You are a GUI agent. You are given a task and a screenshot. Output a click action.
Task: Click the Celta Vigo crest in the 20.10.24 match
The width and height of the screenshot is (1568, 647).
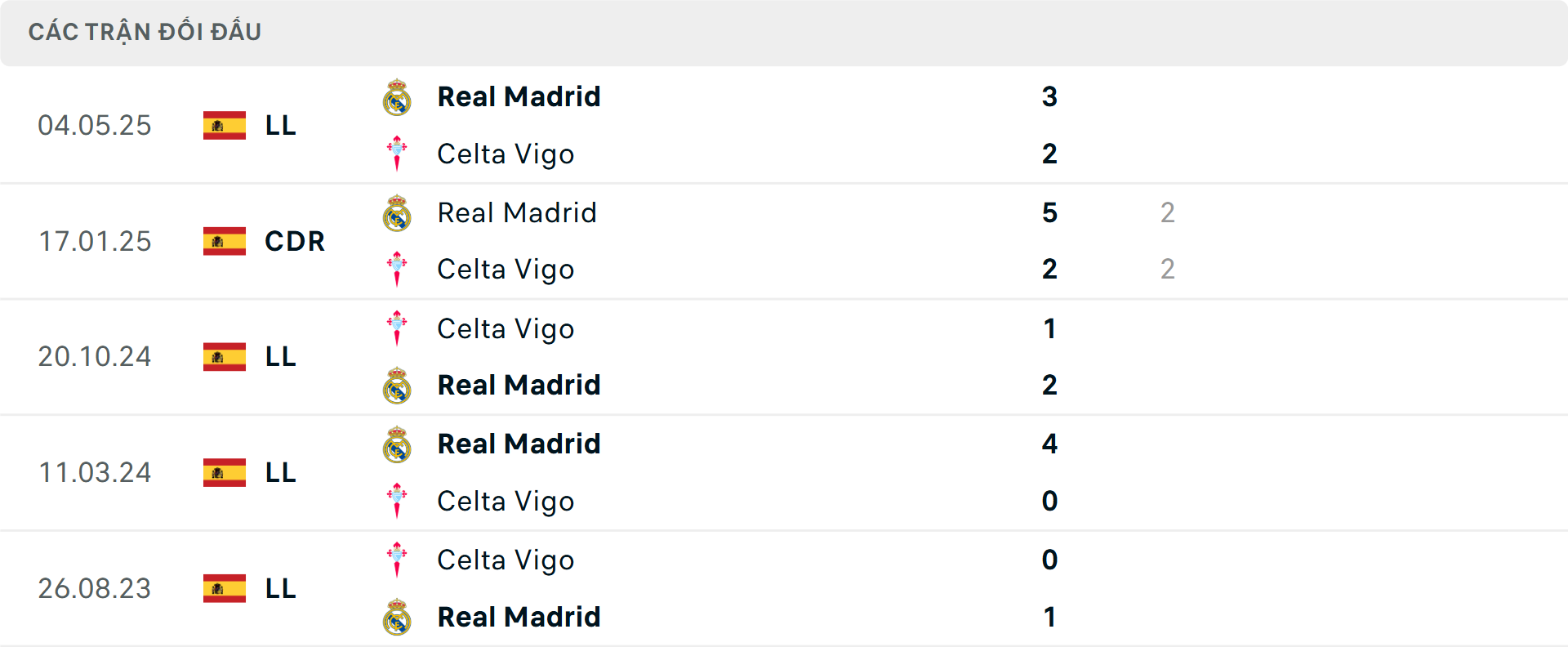[x=398, y=328]
